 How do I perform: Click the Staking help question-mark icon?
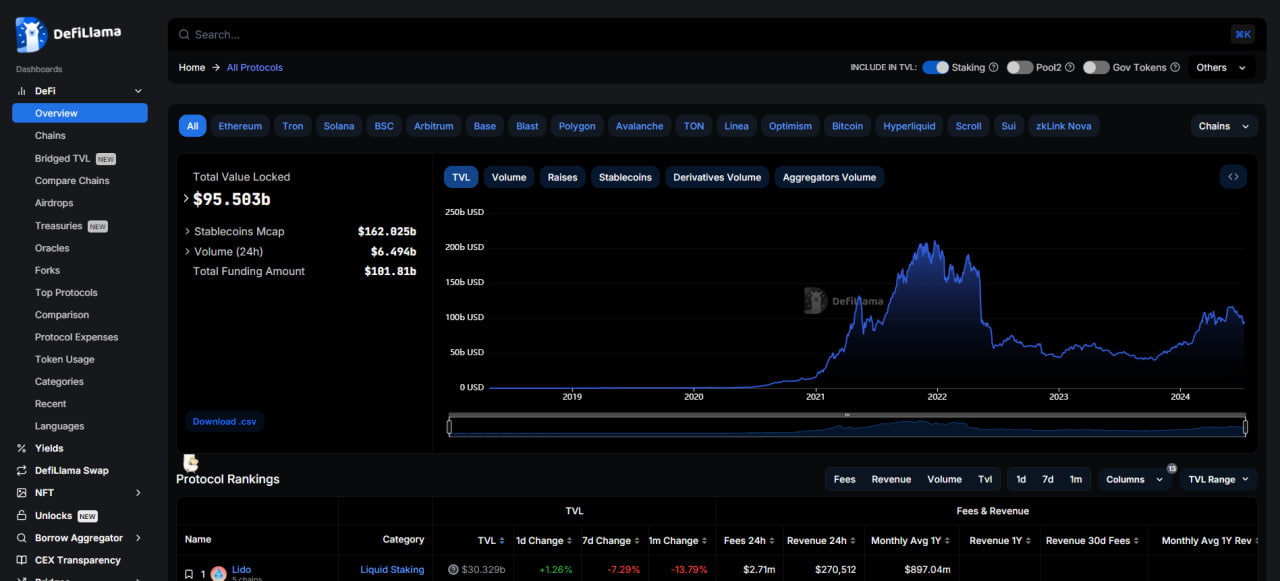click(993, 68)
